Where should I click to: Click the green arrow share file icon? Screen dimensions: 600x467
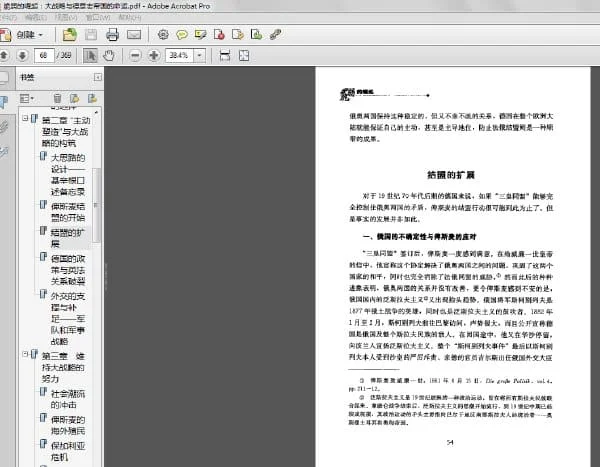click(256, 35)
